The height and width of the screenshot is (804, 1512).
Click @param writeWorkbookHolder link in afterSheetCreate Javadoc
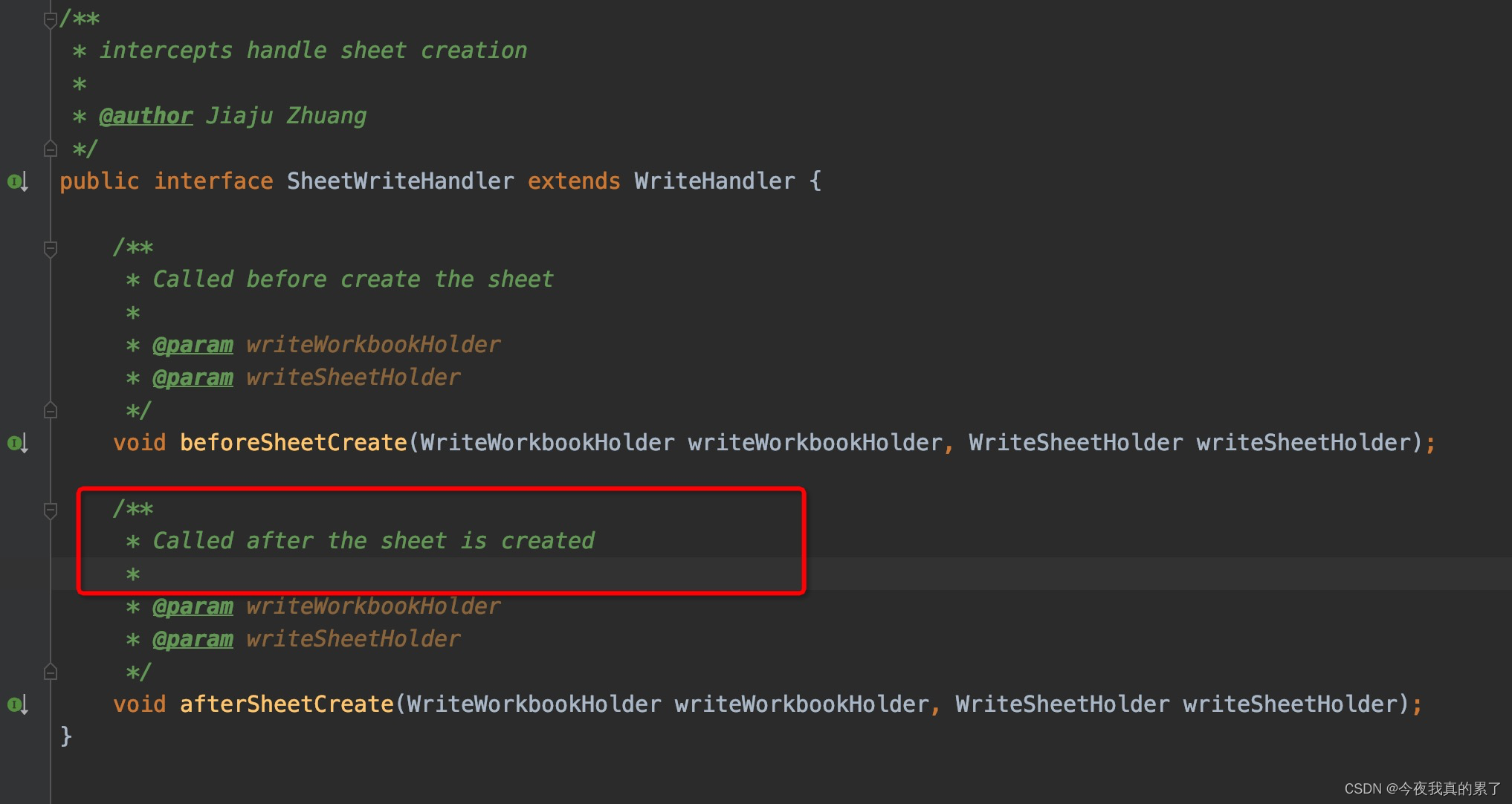pos(193,606)
